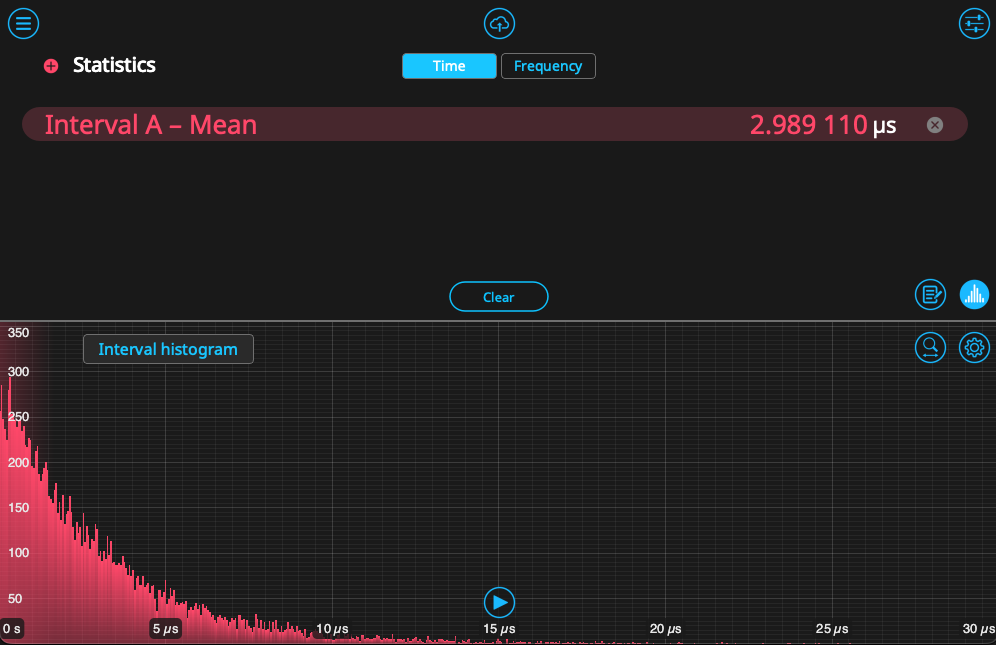Screen dimensions: 996x645
Task: Click the cloud upload icon
Action: coord(499,23)
